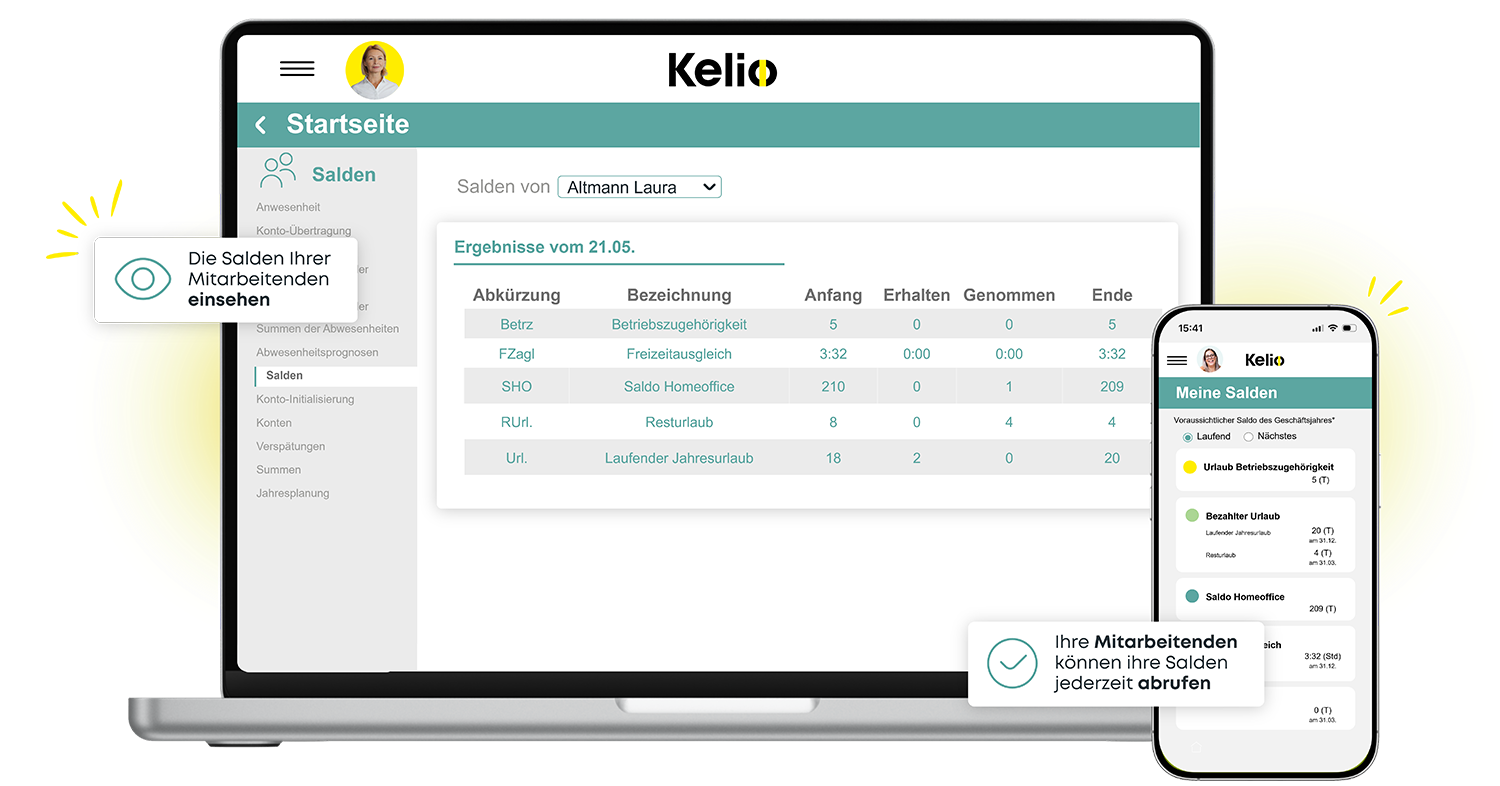Click the Abkürzung column header
1500x786 pixels.
517,295
